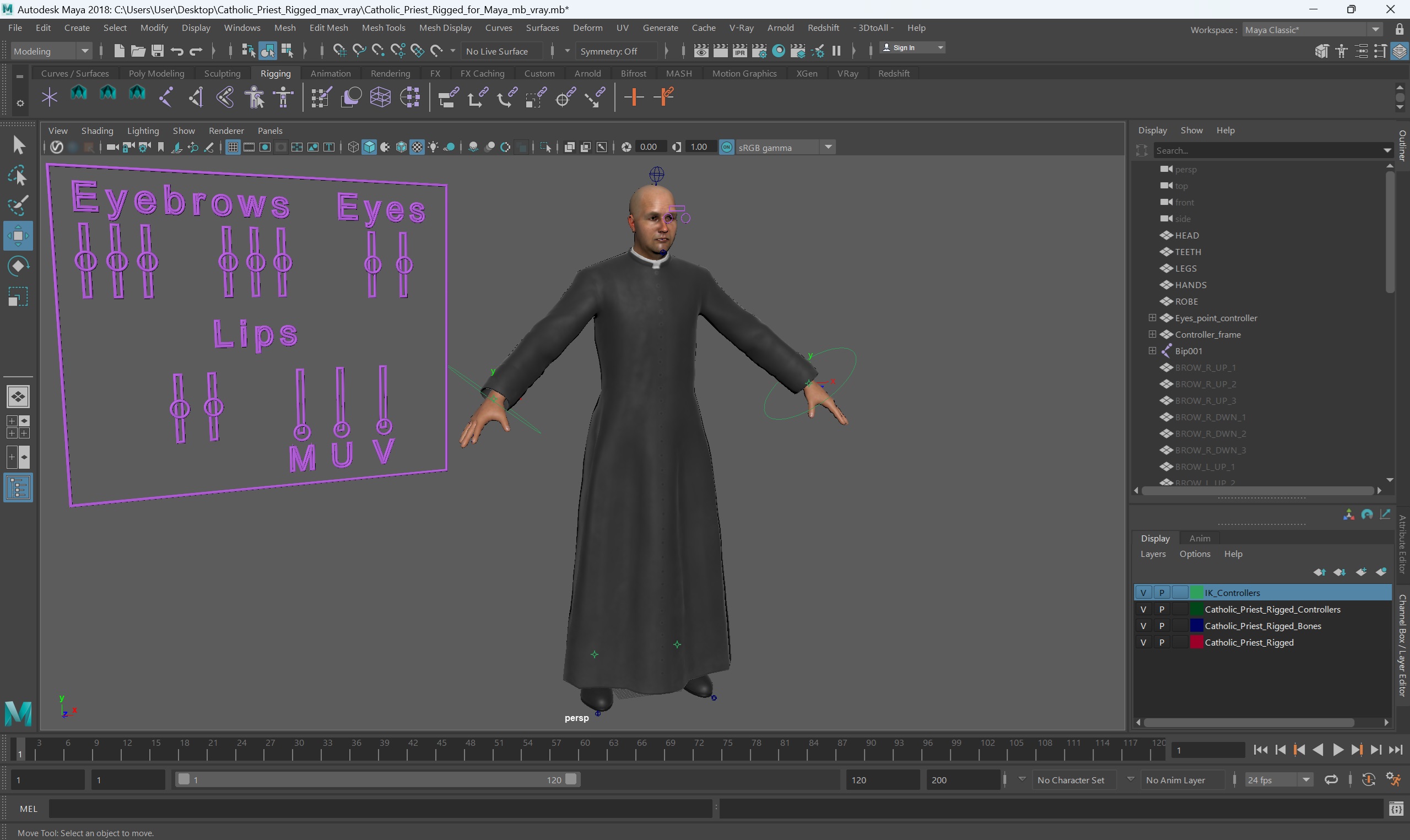Click the grid toggle in viewport toolbar
1410x840 pixels.
pos(233,147)
